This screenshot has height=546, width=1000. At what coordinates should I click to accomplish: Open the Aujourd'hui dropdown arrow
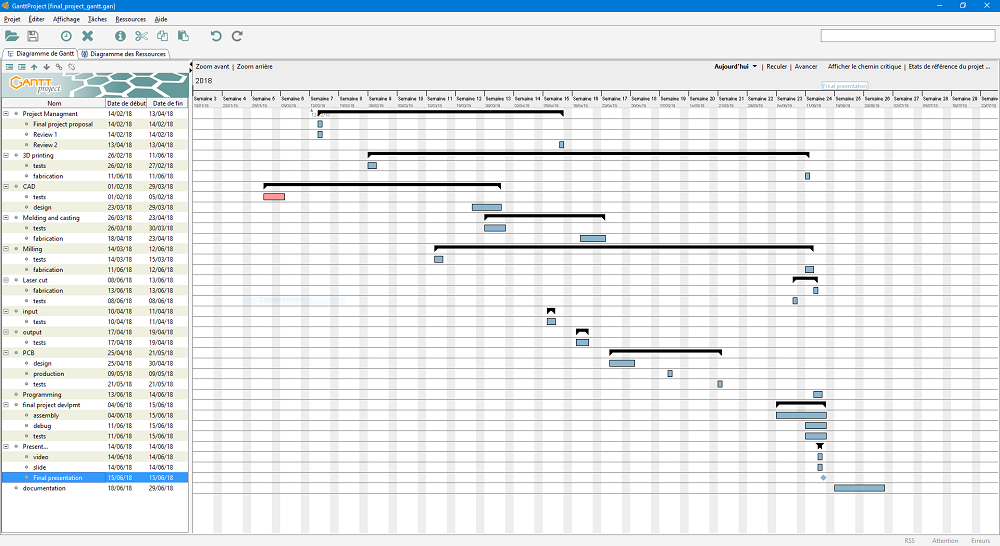click(x=754, y=66)
